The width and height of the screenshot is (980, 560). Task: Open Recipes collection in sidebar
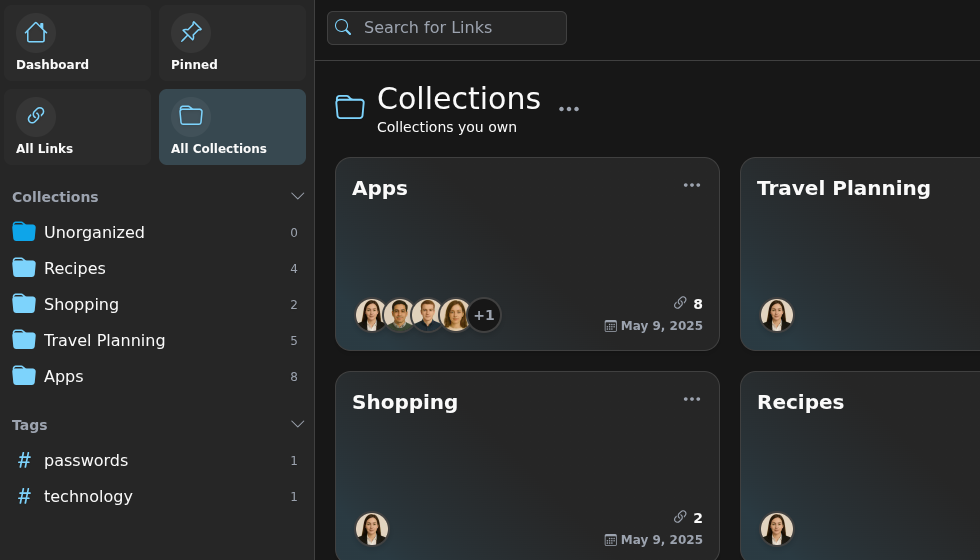pos(155,268)
